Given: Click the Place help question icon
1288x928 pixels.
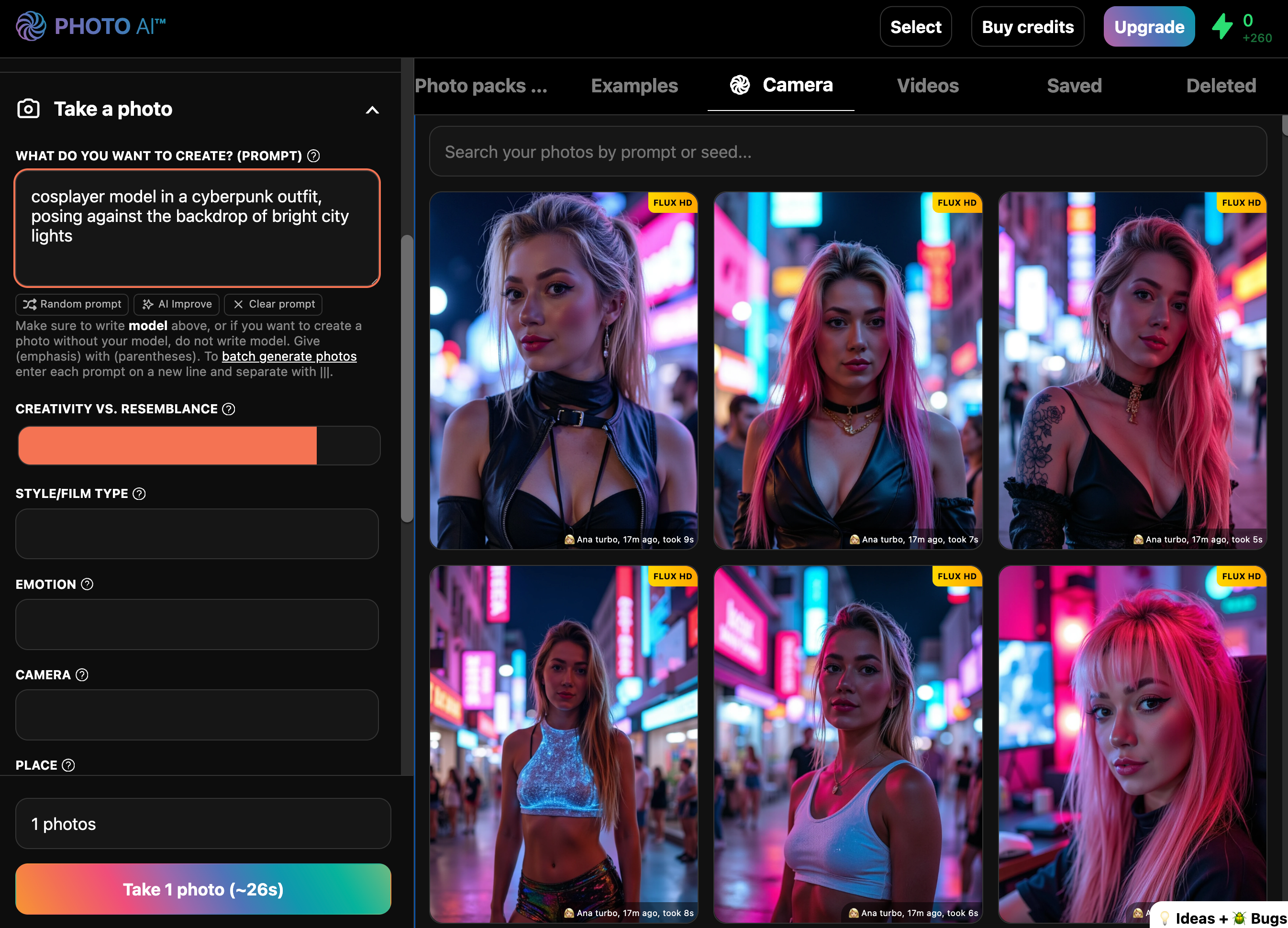Looking at the screenshot, I should tap(68, 765).
